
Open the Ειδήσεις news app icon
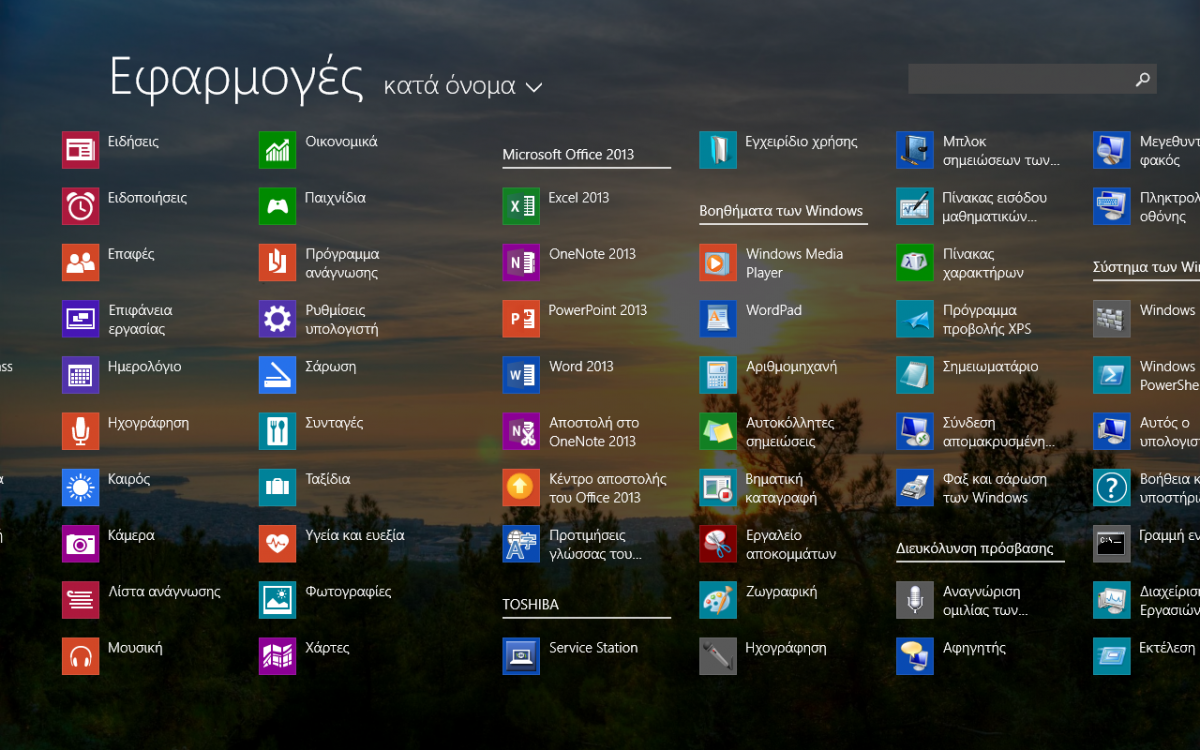pyautogui.click(x=80, y=150)
